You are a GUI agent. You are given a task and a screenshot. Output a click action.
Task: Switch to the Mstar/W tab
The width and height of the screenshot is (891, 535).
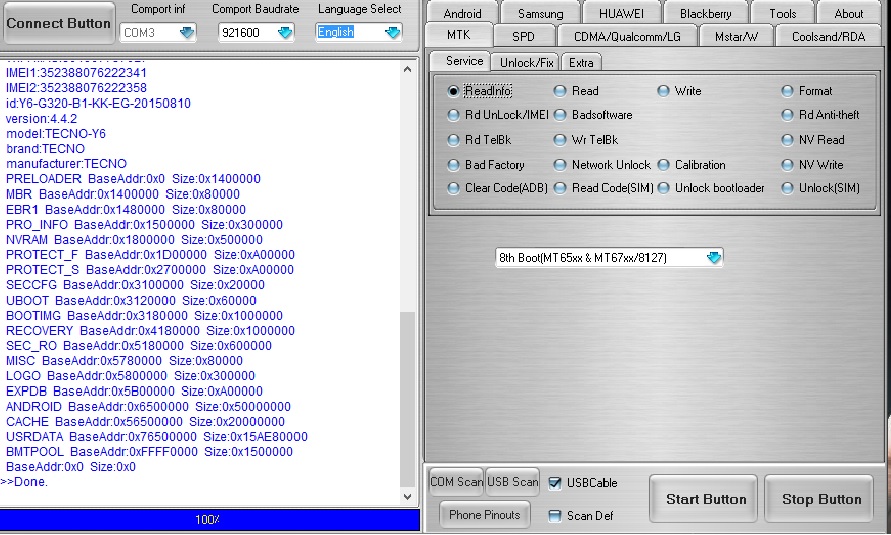coord(736,36)
